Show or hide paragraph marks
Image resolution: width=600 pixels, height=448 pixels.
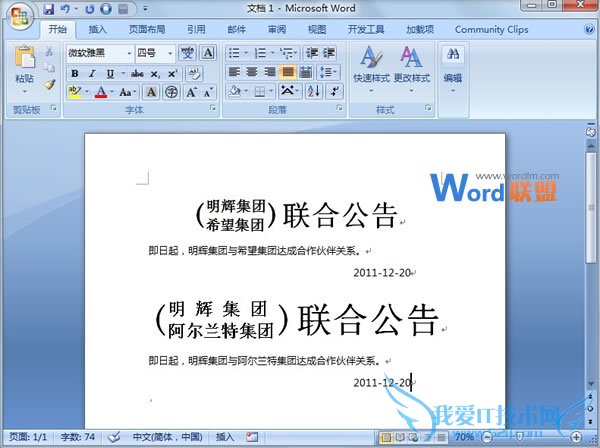tap(334, 91)
